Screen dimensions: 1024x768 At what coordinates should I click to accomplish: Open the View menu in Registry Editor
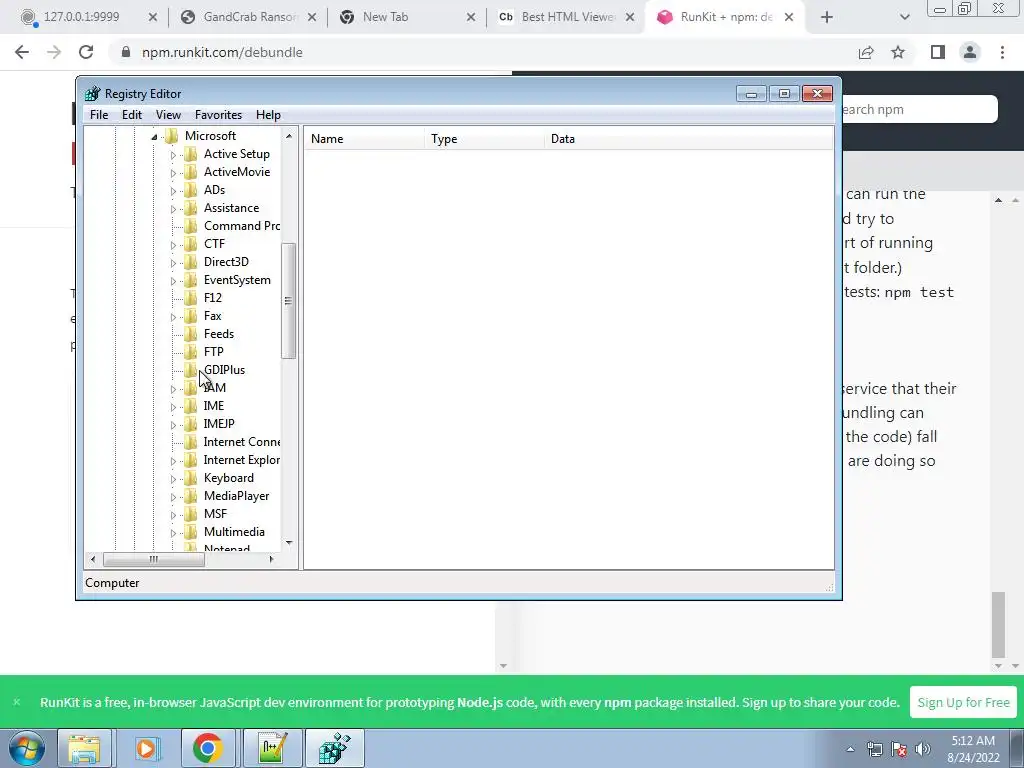tap(168, 115)
